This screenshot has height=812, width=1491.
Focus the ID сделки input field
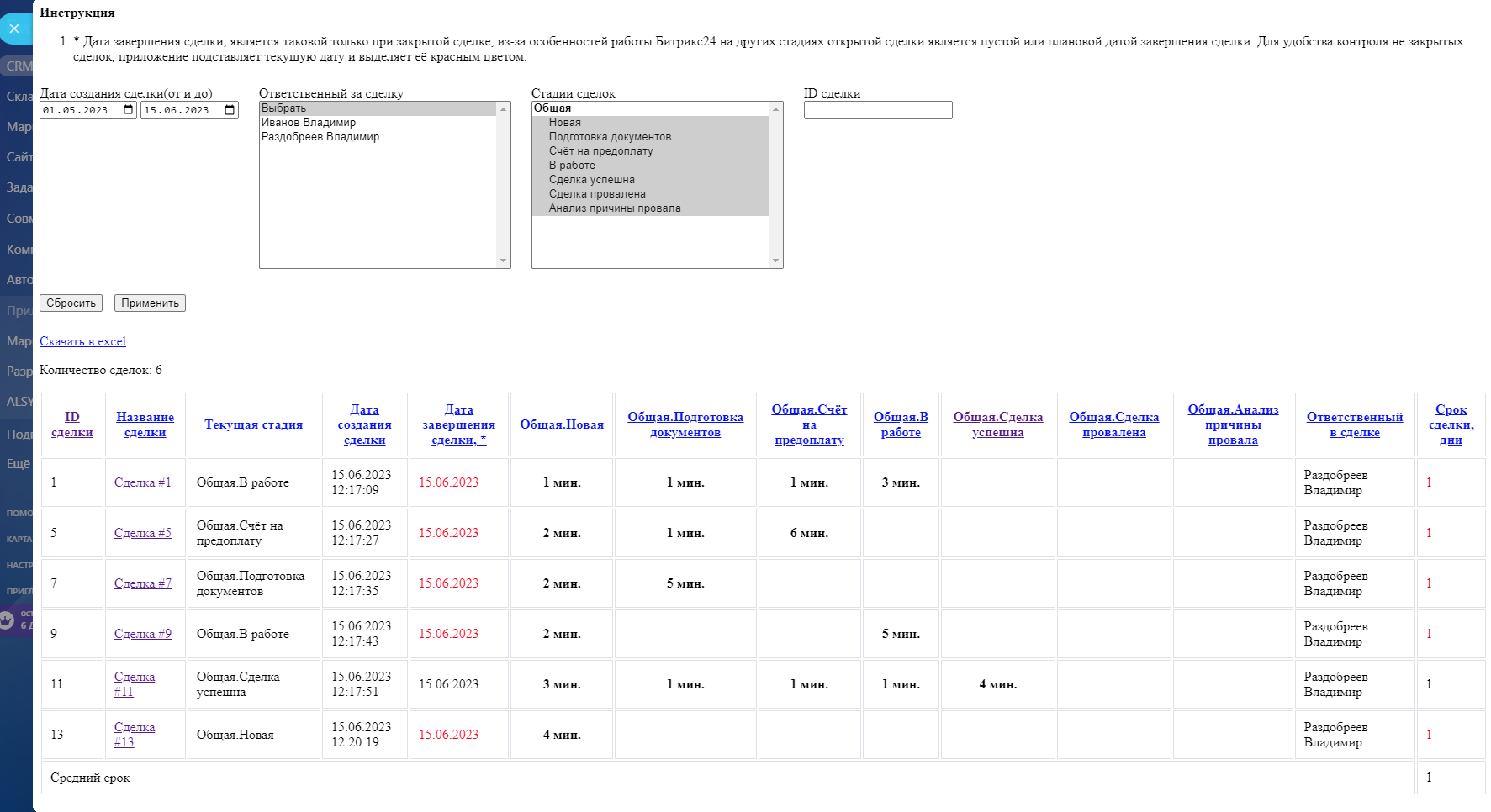(878, 110)
